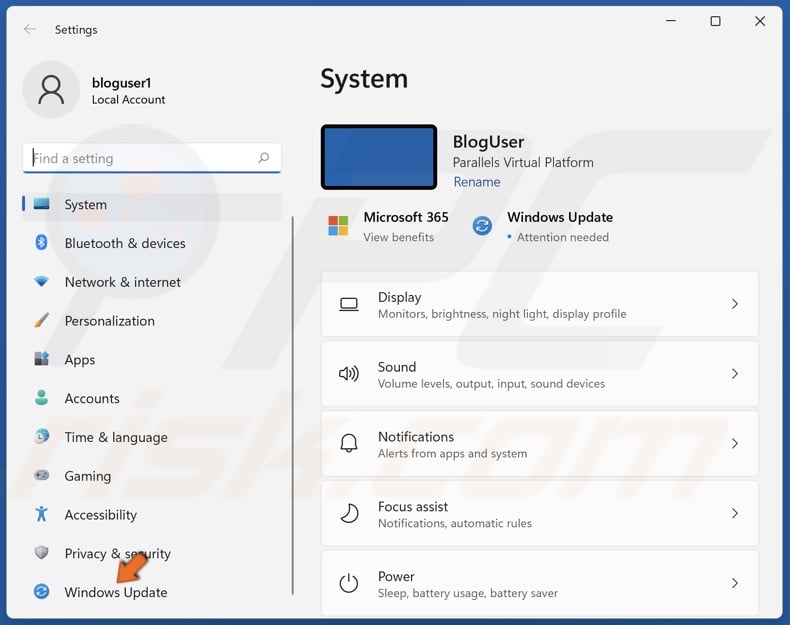Open Notifications via its right chevron
Screen dimensions: 790x625
point(735,444)
